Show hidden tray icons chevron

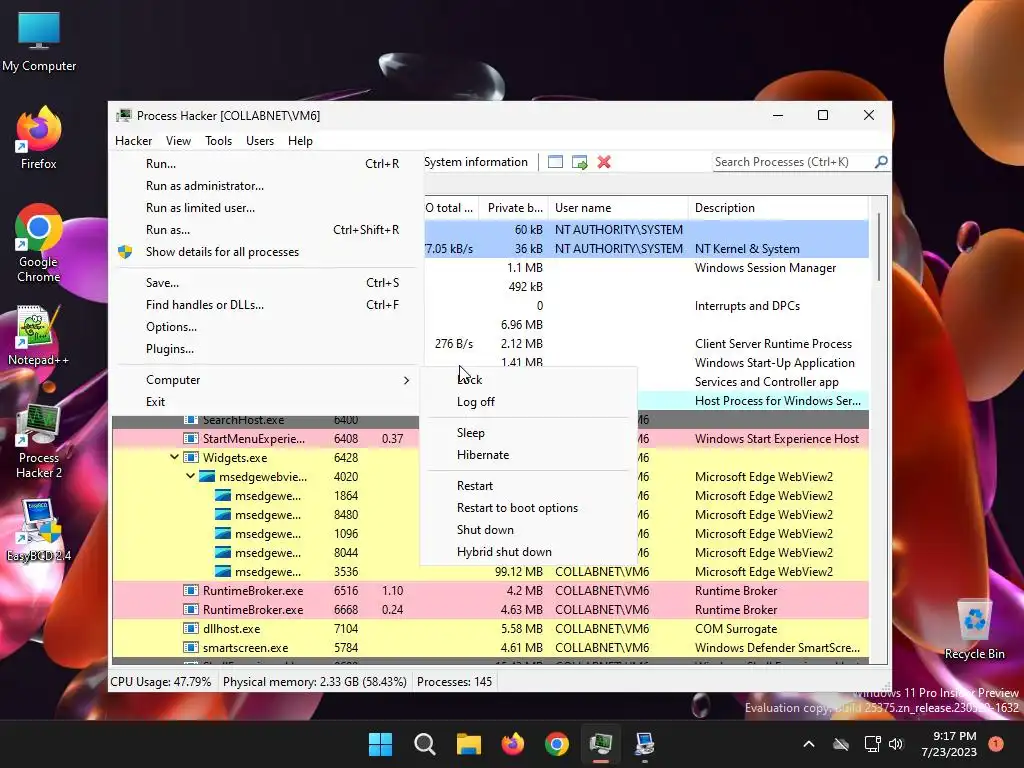pyautogui.click(x=808, y=744)
